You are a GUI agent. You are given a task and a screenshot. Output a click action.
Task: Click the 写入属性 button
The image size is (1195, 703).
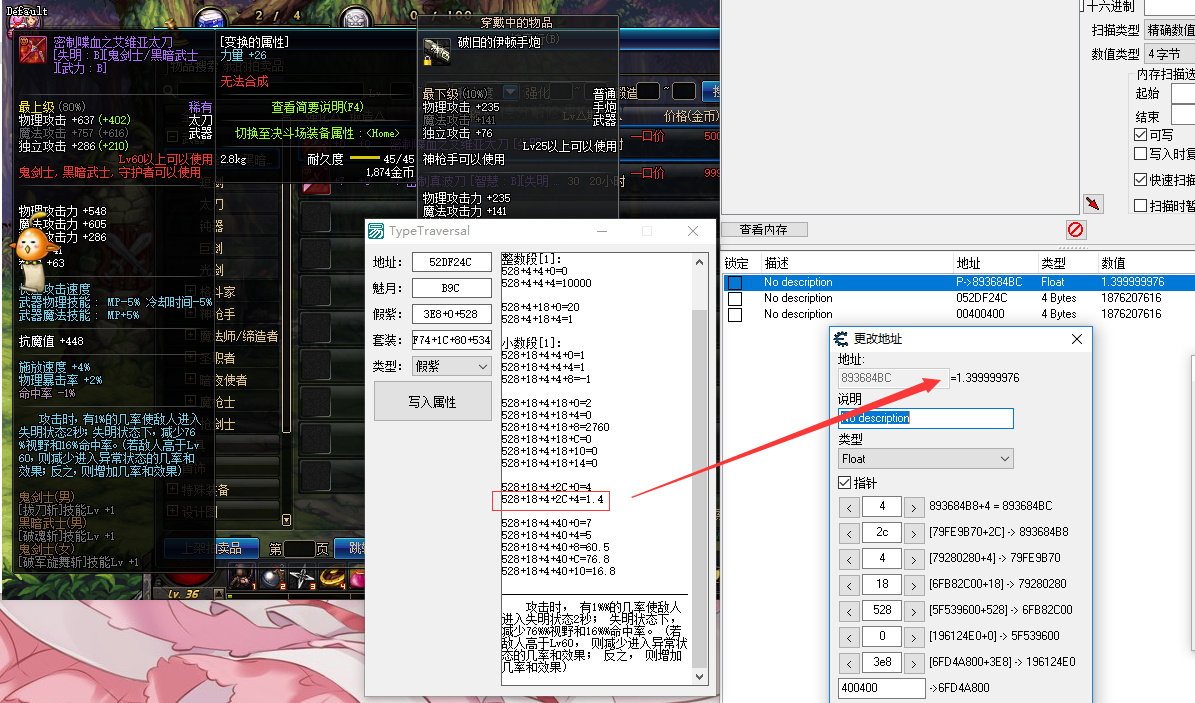click(x=432, y=402)
